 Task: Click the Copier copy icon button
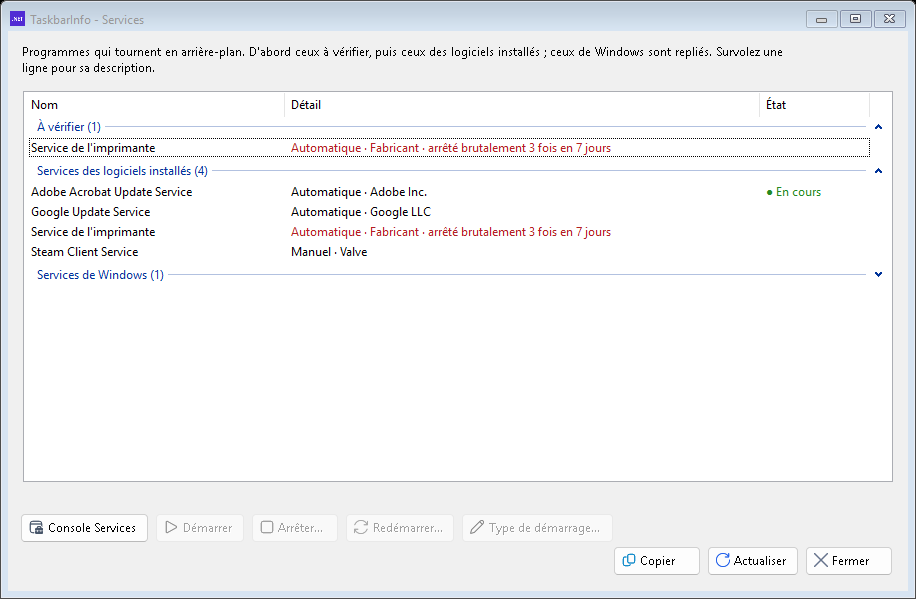coord(629,560)
